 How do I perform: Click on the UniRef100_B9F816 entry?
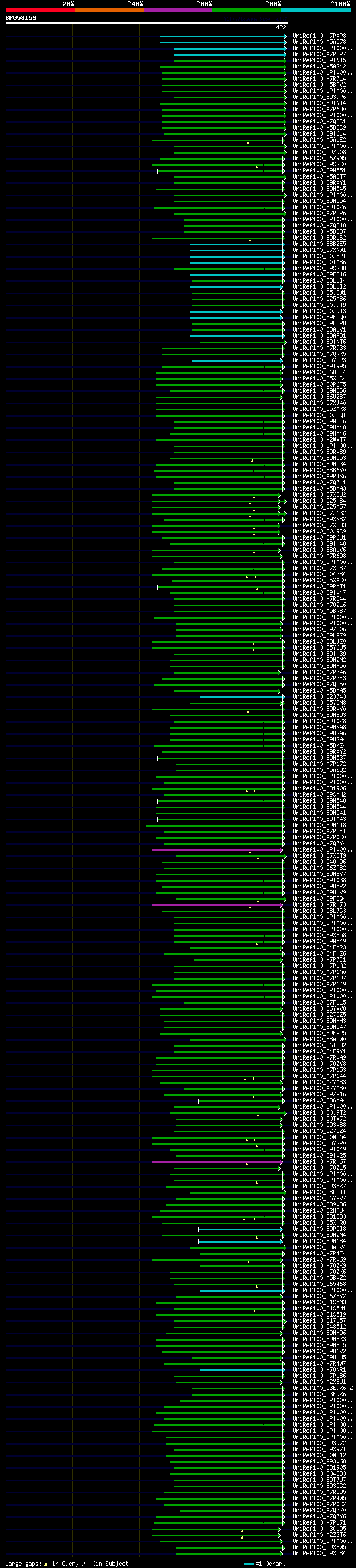(319, 275)
